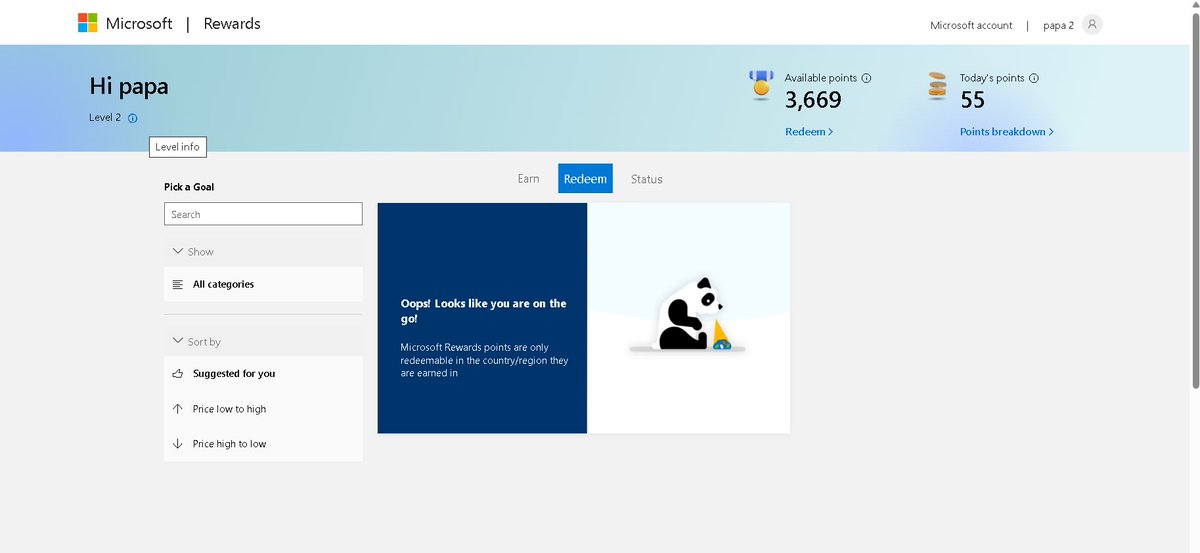Sort by Price high to low
The width and height of the screenshot is (1200, 553).
coord(263,444)
